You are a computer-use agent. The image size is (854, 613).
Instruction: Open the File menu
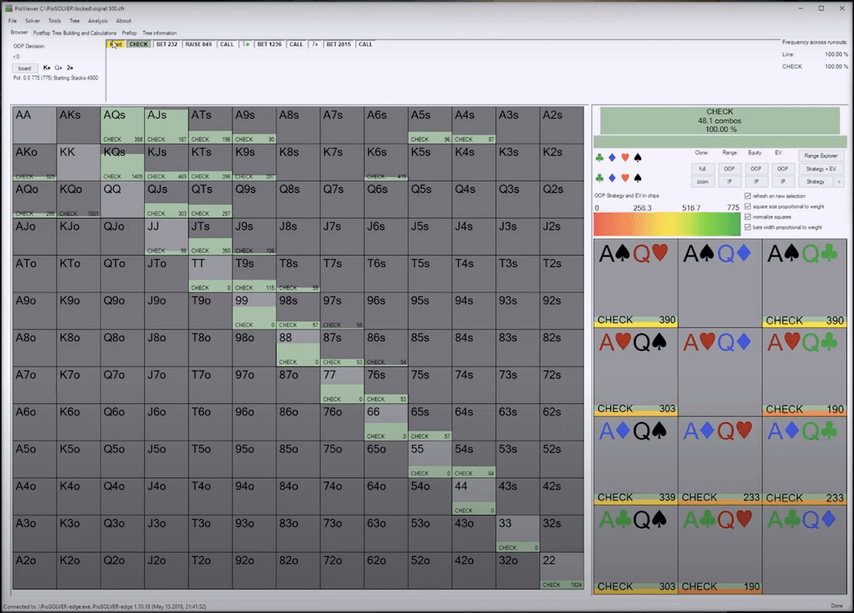click(13, 21)
